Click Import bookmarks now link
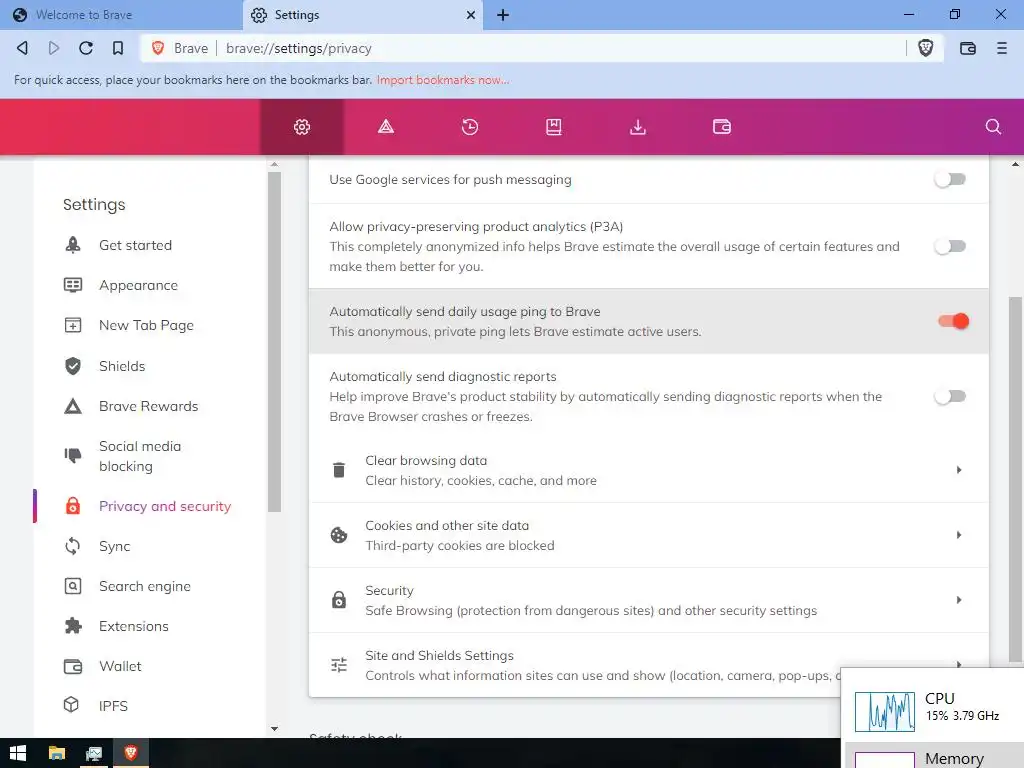Screen dimensions: 1024x768 tap(443, 80)
